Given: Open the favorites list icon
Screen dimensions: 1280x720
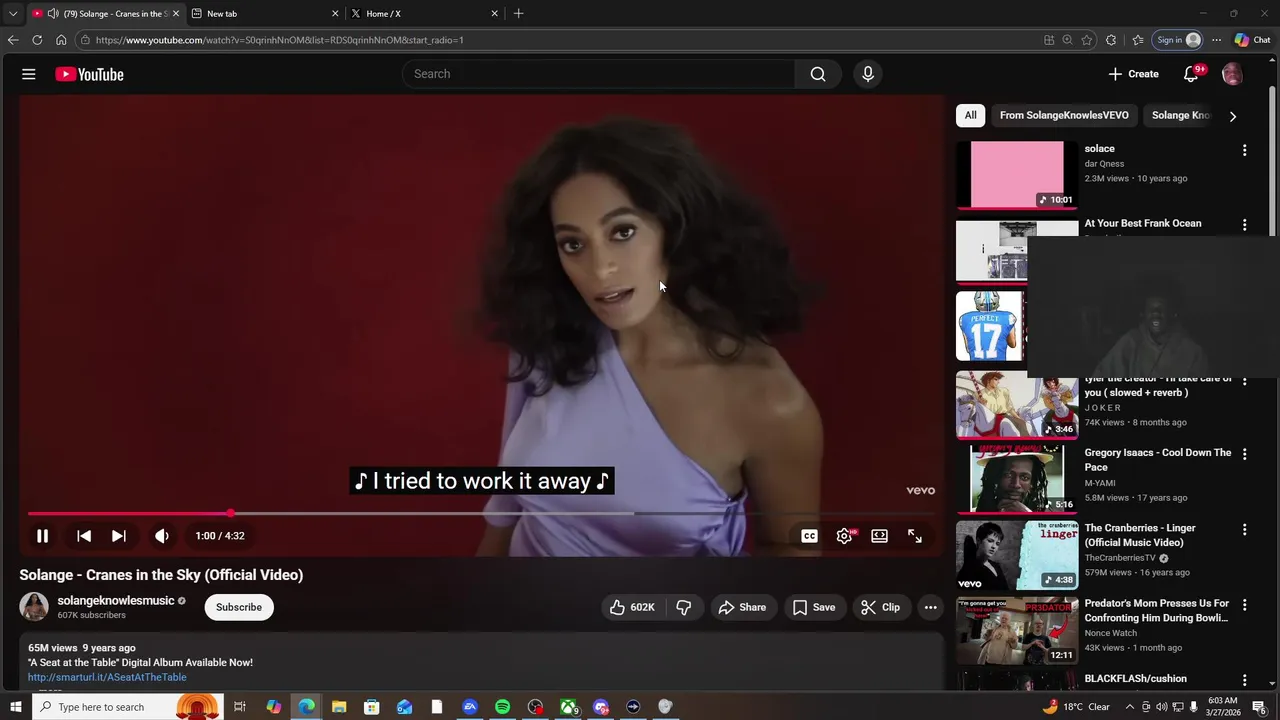Looking at the screenshot, I should [1138, 40].
